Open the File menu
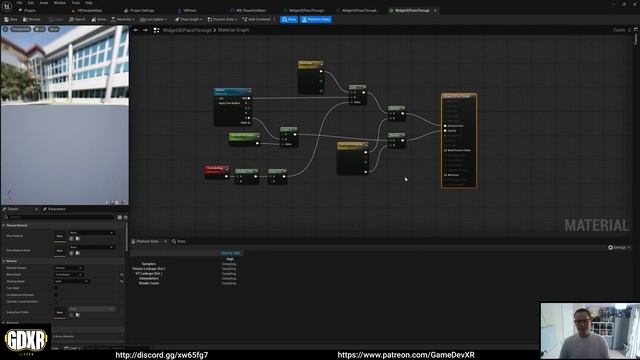 19,3
